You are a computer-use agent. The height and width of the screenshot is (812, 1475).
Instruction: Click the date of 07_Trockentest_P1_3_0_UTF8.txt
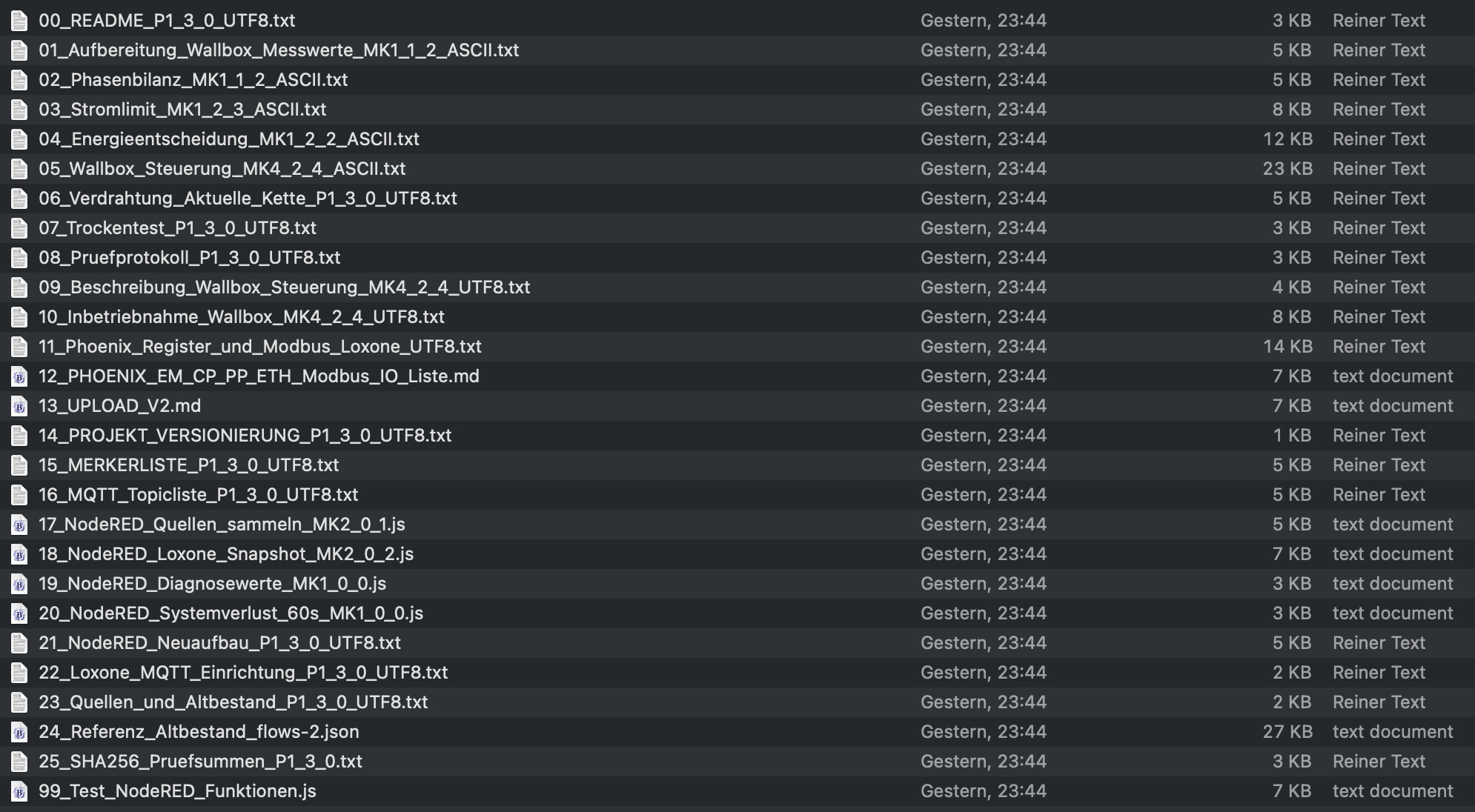pos(984,228)
